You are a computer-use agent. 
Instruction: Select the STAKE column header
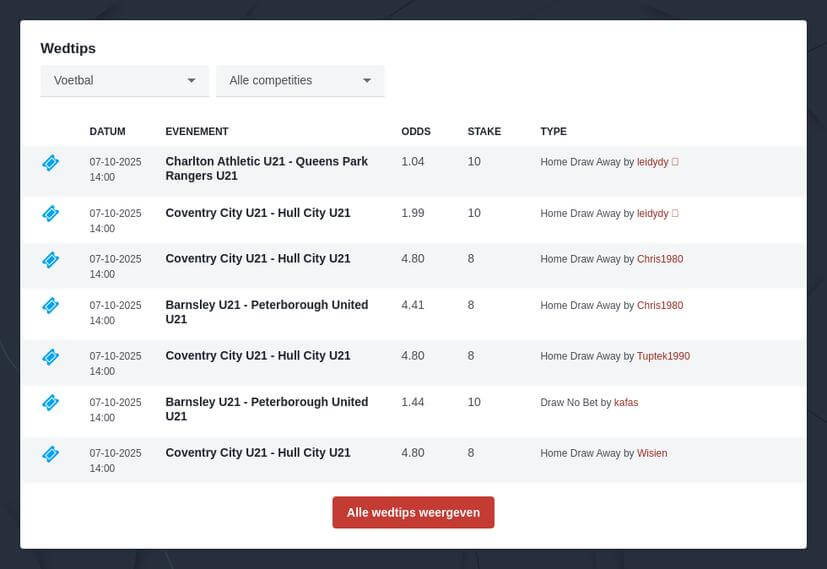tap(484, 132)
